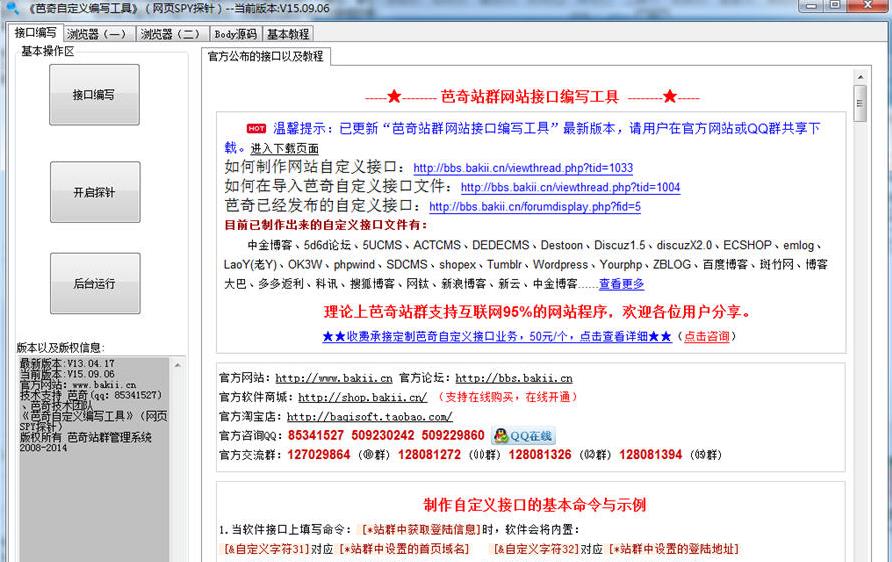Click the 查看更多 link
The height and width of the screenshot is (562, 892).
621,285
